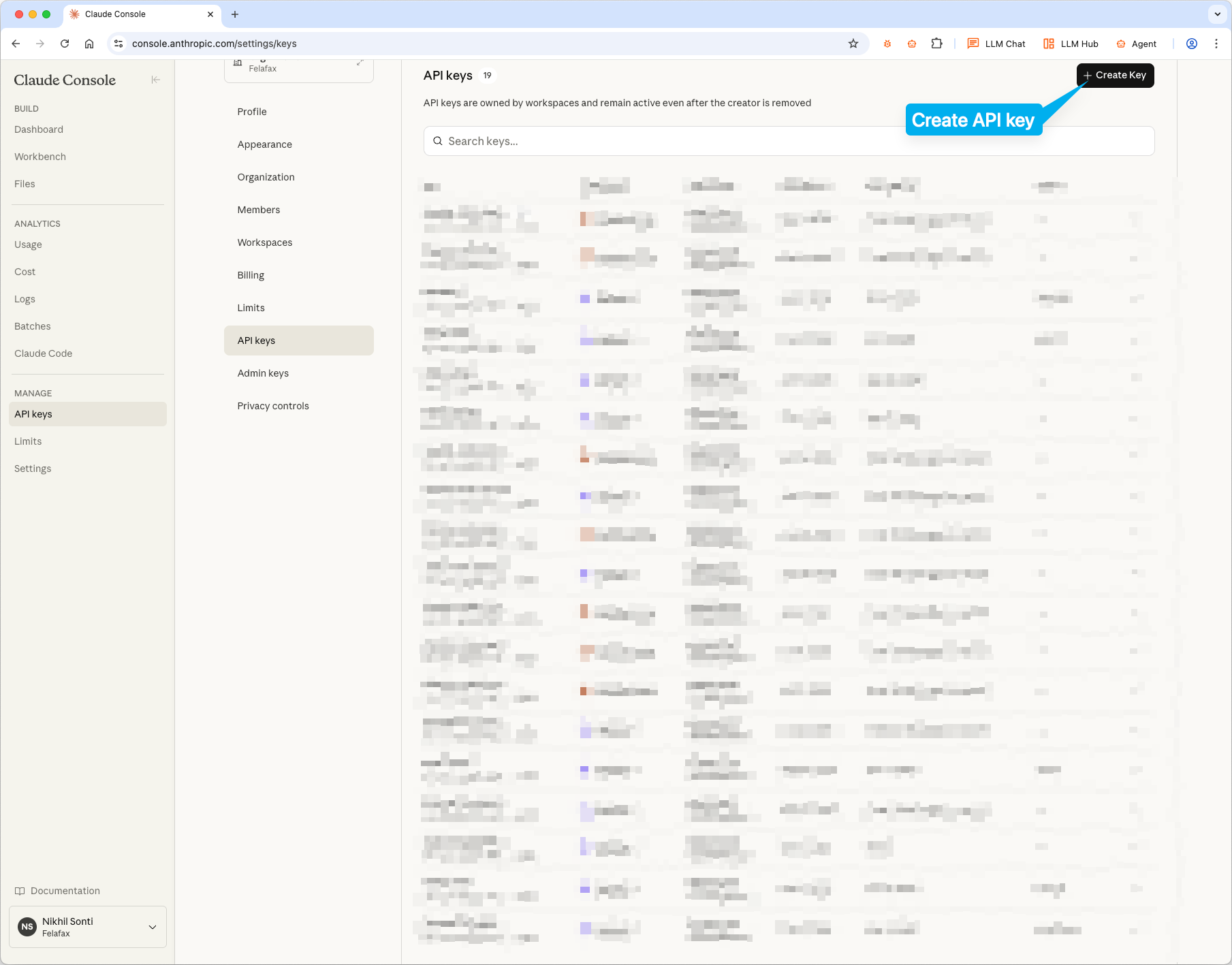
Task: Bookmark this page with the star icon
Action: (853, 44)
